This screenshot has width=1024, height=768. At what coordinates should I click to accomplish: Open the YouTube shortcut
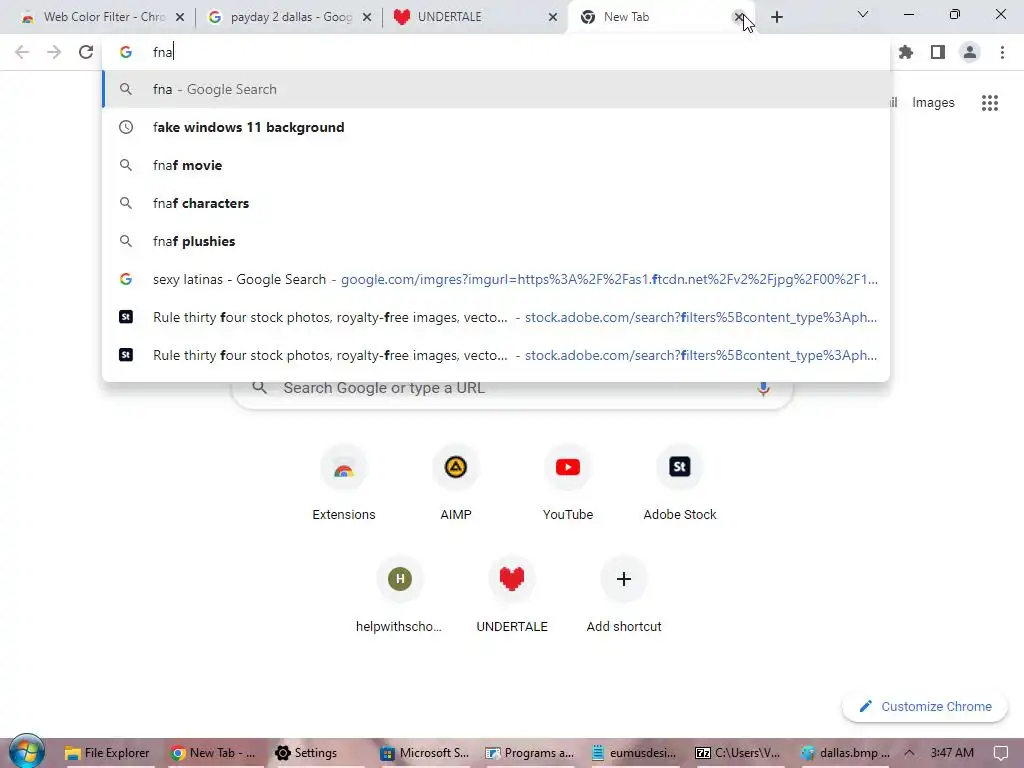[x=568, y=483]
